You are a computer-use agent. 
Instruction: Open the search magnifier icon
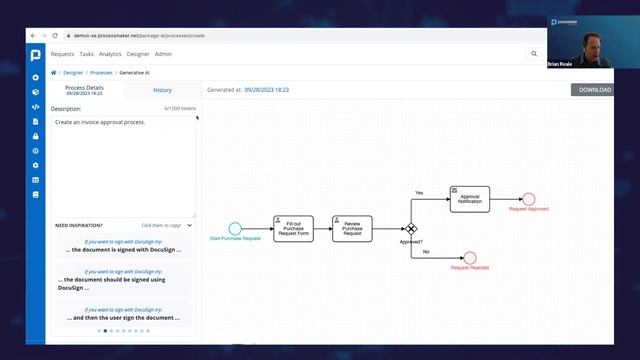click(534, 54)
